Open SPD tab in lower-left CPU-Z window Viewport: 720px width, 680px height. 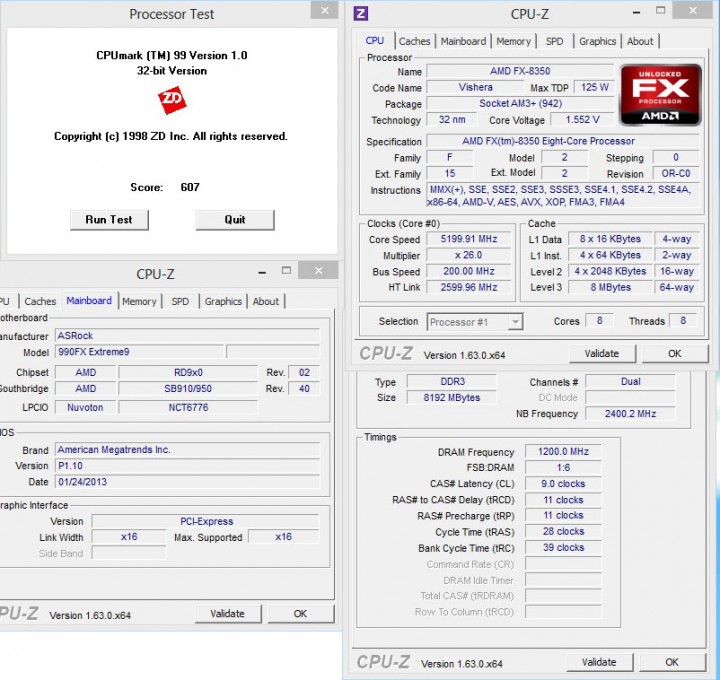coord(180,301)
